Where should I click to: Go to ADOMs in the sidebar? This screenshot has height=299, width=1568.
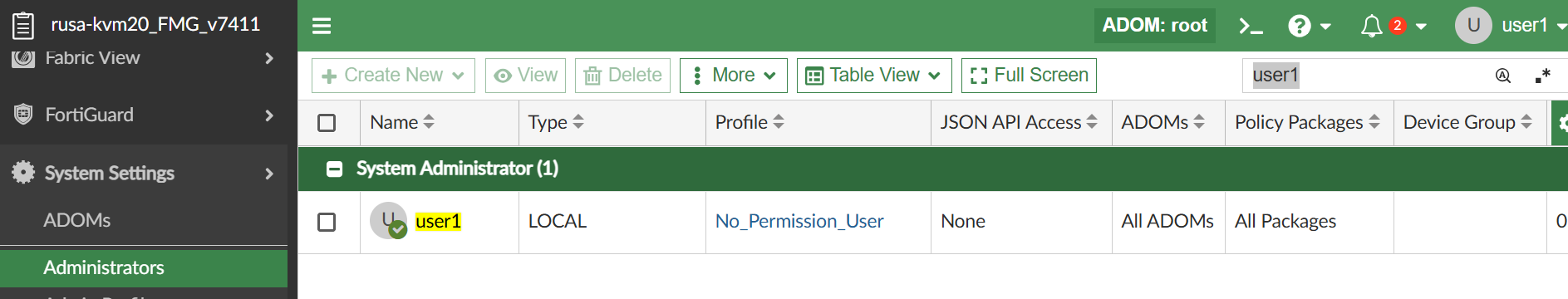point(77,220)
